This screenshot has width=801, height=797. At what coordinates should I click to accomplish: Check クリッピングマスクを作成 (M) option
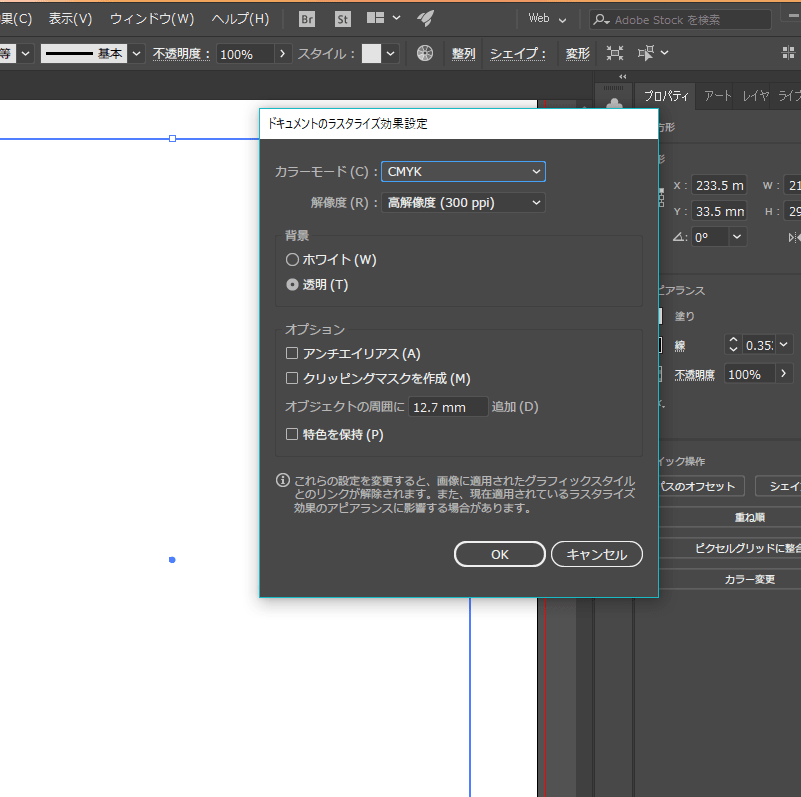click(x=292, y=378)
